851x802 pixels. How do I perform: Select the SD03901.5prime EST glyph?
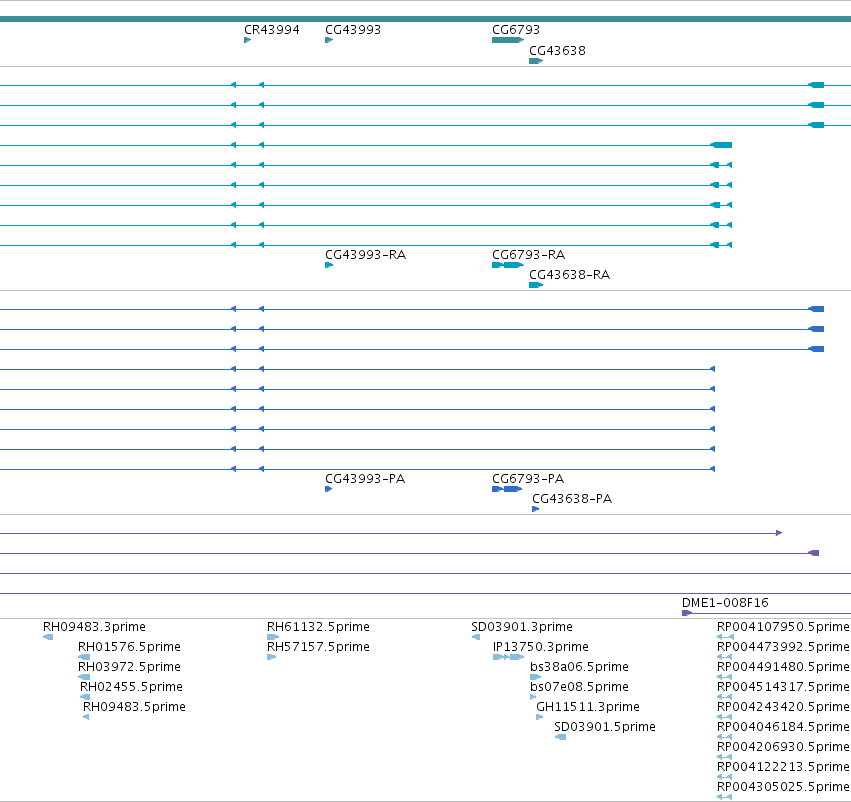click(561, 737)
